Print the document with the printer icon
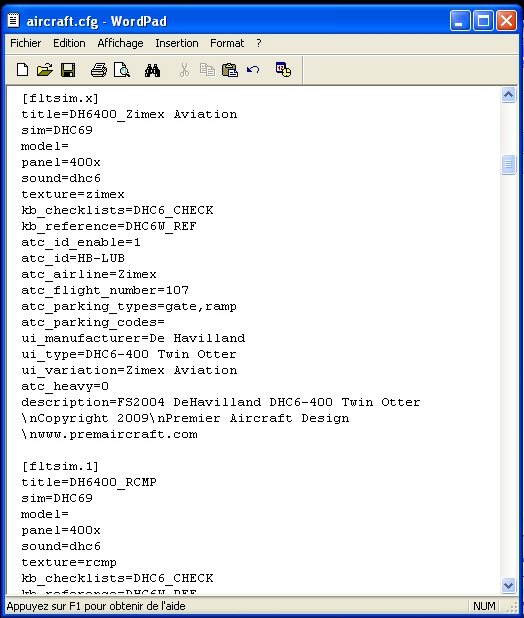524x618 pixels. (x=99, y=70)
